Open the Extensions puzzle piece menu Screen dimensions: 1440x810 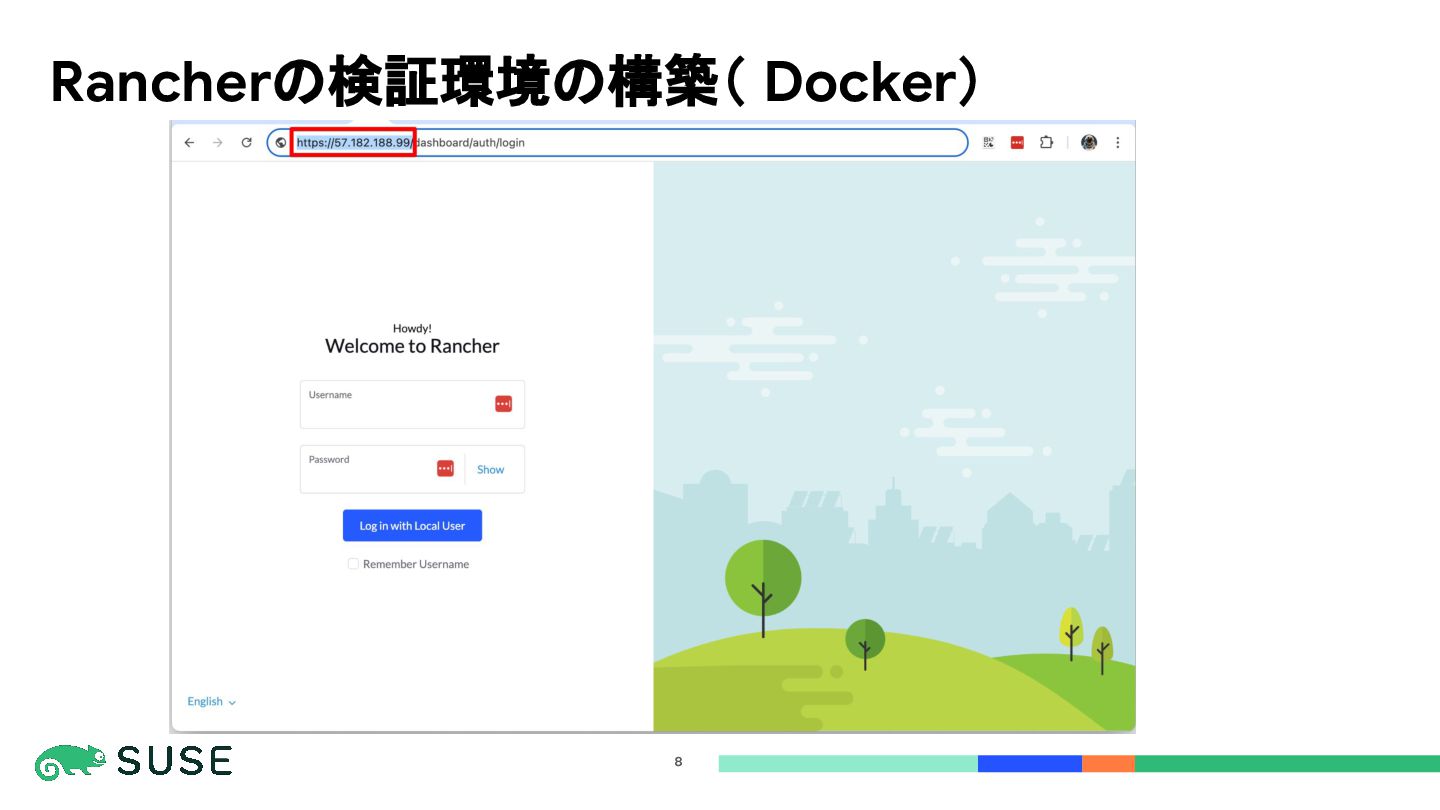[1046, 143]
